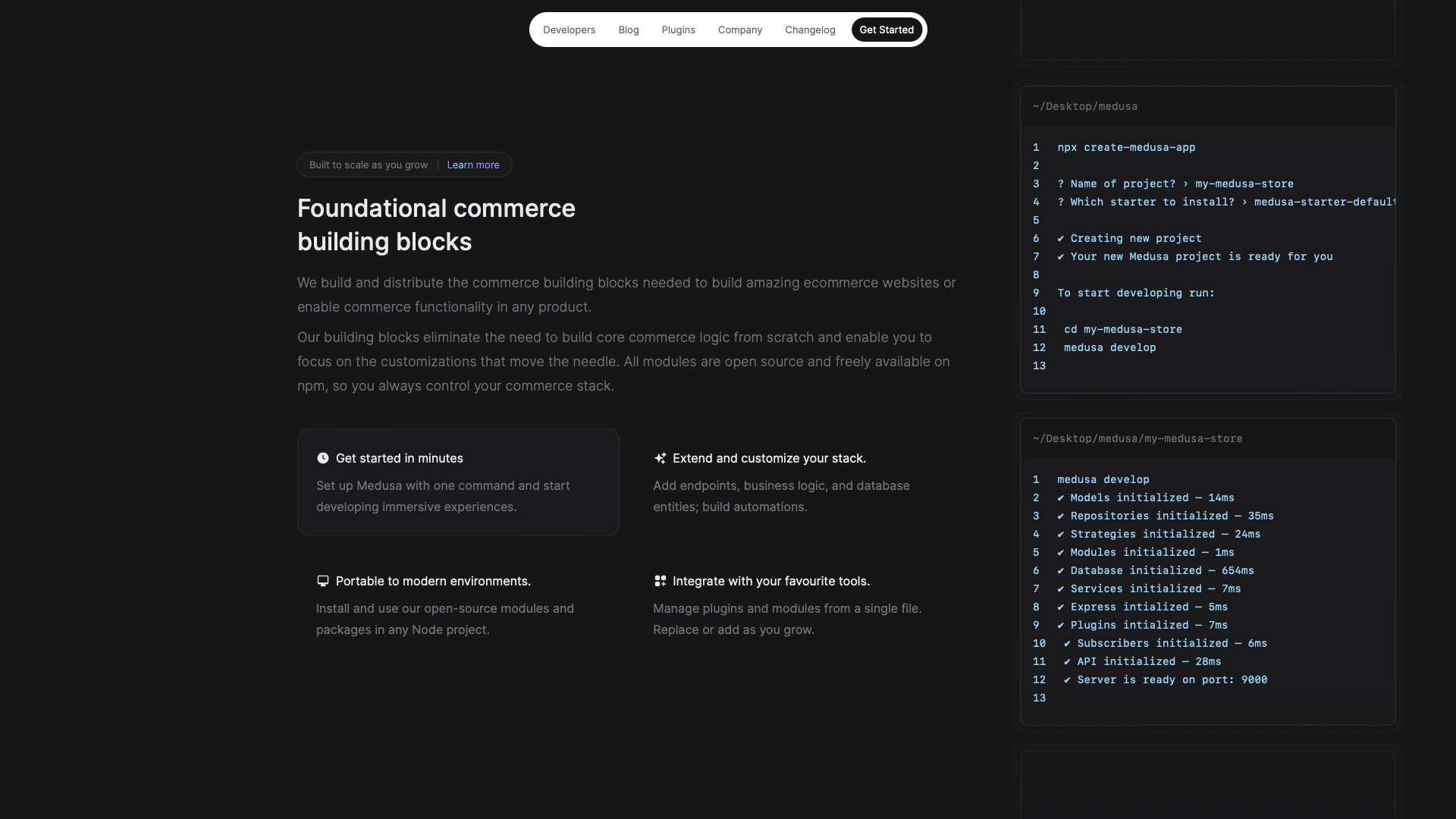The height and width of the screenshot is (819, 1456).
Task: Open the Developers menu item
Action: (x=569, y=30)
